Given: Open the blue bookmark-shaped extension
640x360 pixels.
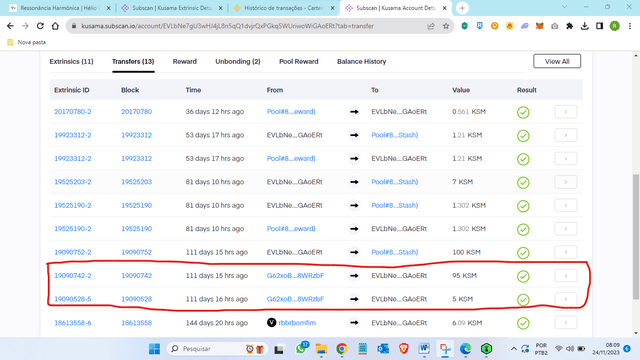Looking at the screenshot, I should point(480,26).
